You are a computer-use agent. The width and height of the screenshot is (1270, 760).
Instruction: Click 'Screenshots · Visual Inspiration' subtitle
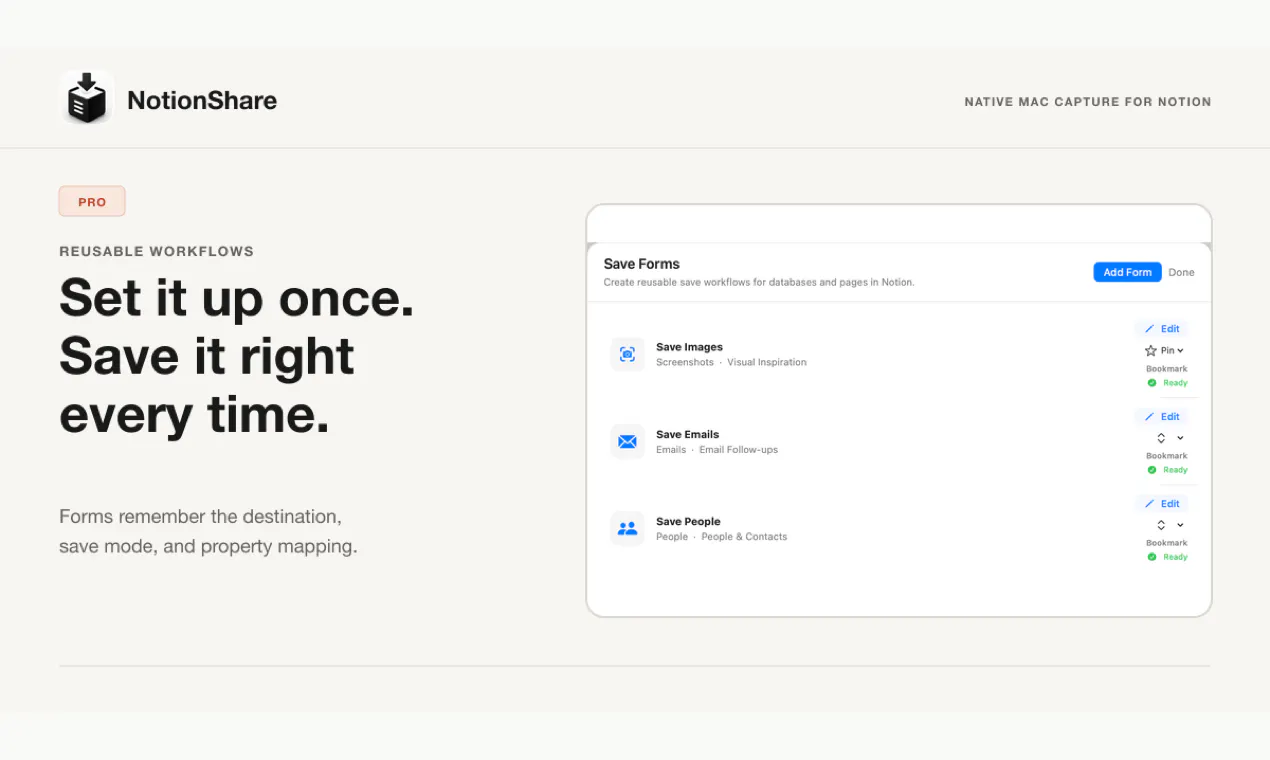tap(731, 362)
